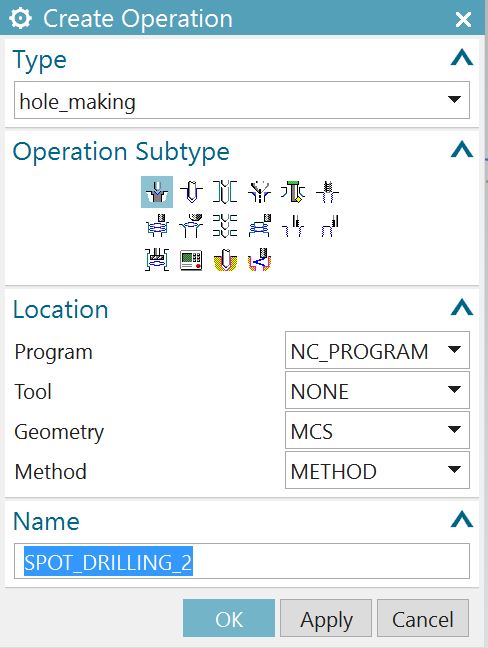Pick the Hole Chamfer Milling subtype

(191, 226)
